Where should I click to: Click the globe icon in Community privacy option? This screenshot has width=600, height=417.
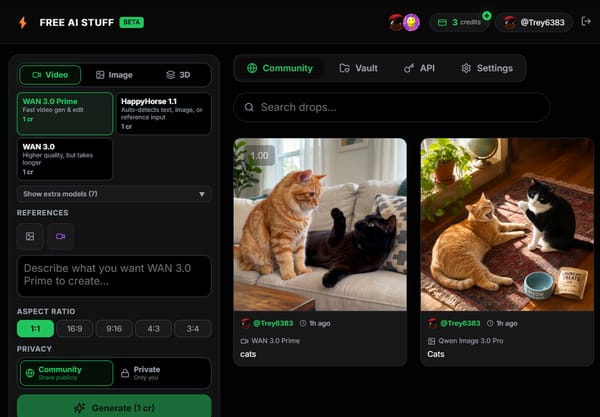30,373
